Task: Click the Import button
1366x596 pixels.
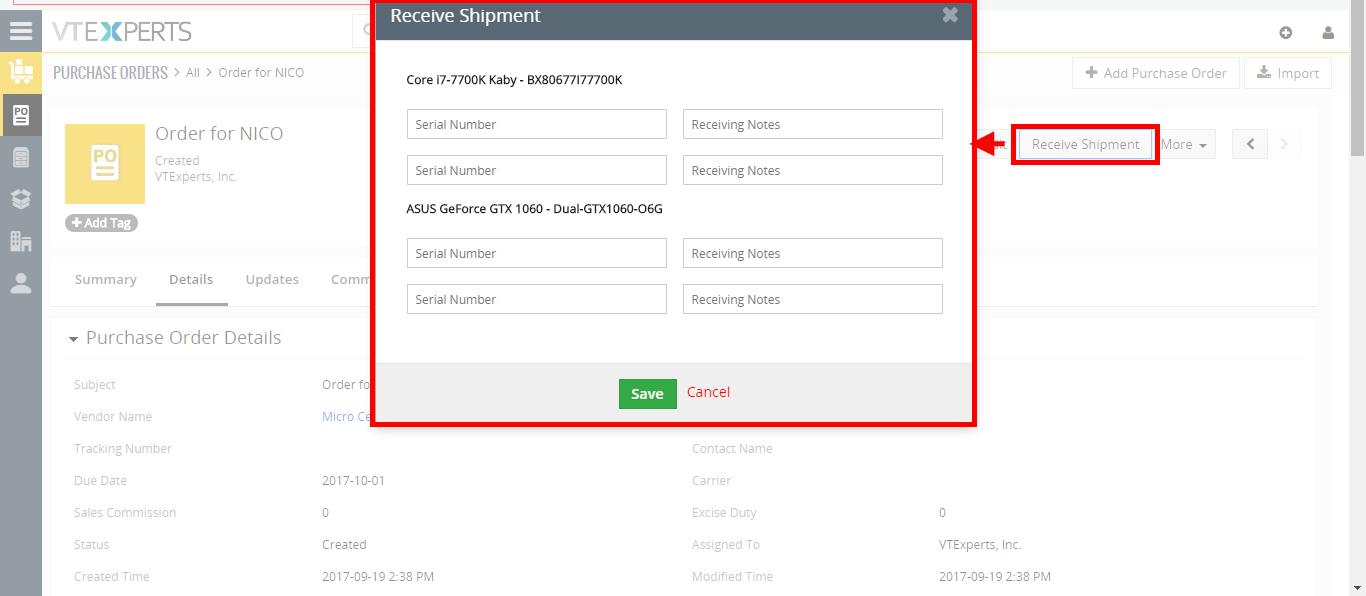Action: coord(1288,73)
